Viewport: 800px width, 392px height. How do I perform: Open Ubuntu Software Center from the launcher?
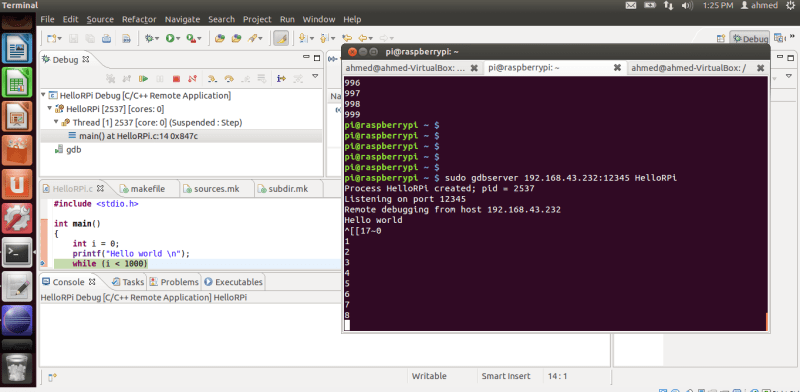coord(17,150)
